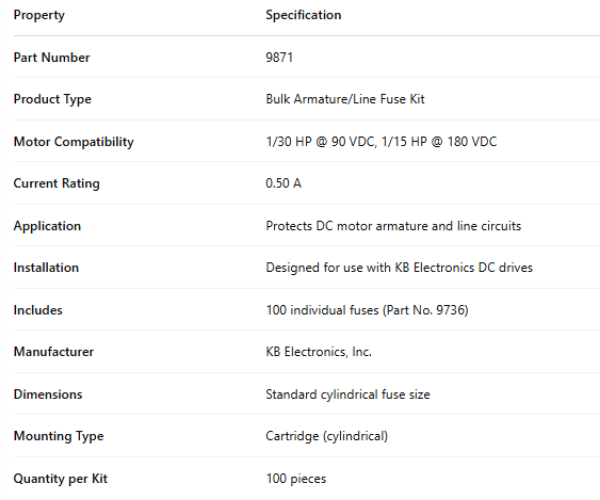Click the Product Type label
600x500 pixels.
[52, 100]
